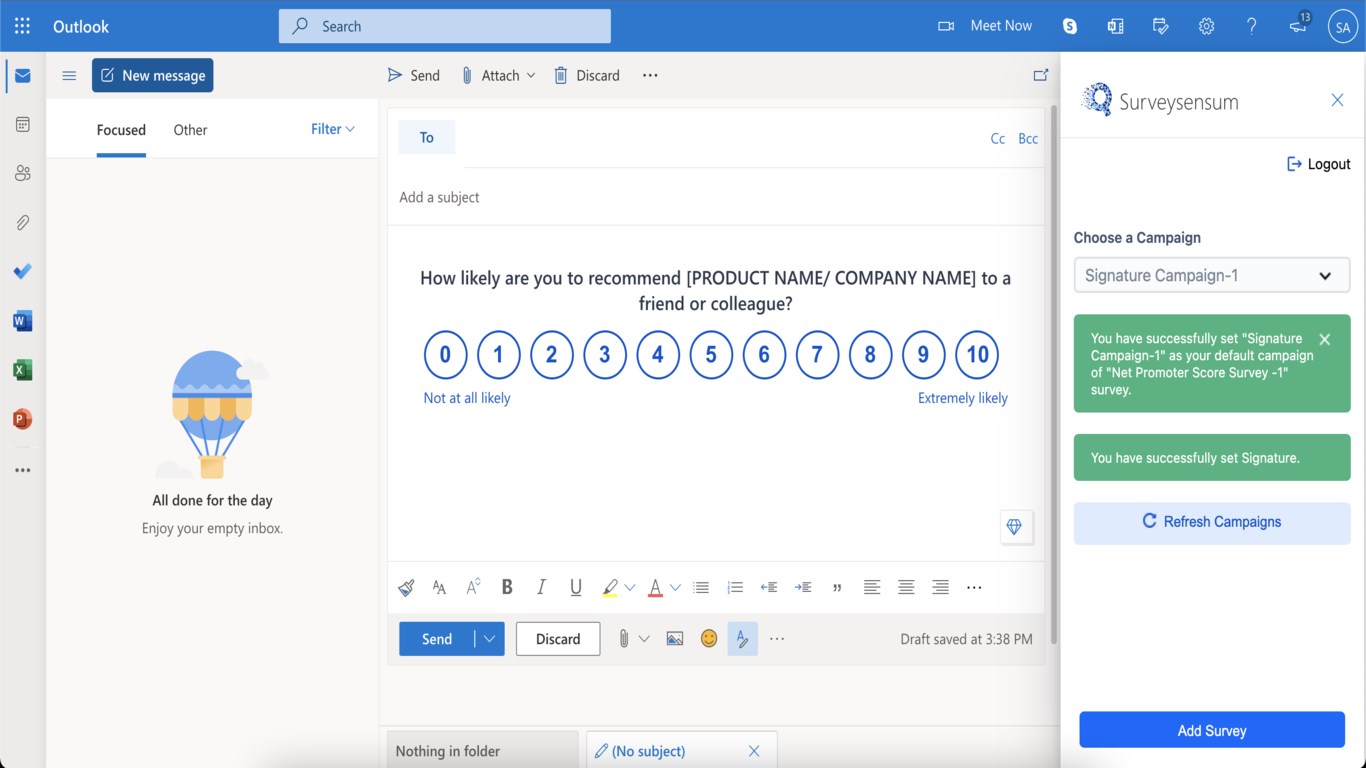
Task: Apply the yellow highlight color
Action: pyautogui.click(x=610, y=588)
